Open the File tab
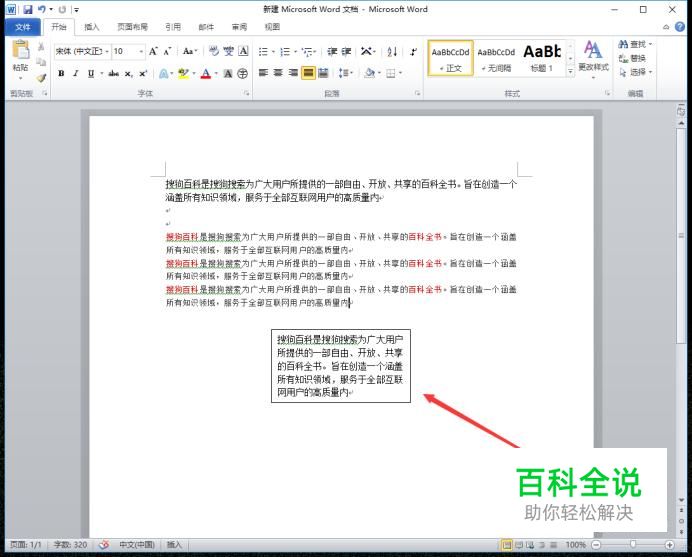The height and width of the screenshot is (557, 692). (x=23, y=27)
